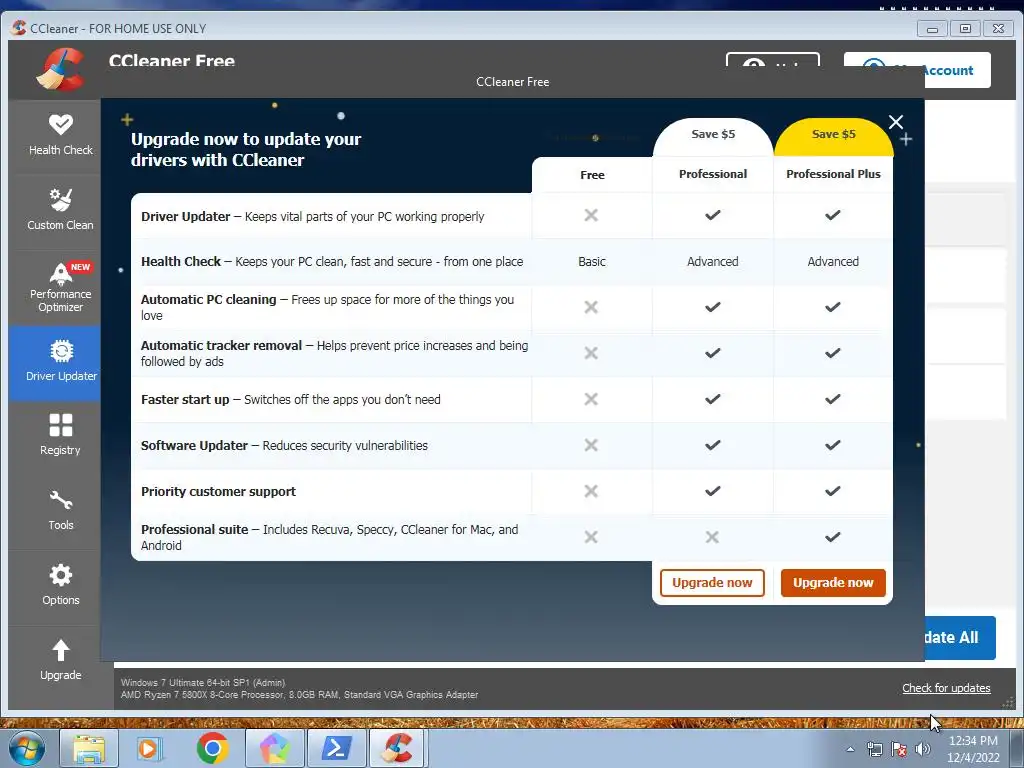Click the Driver Updater feature row text
This screenshot has height=768, width=1024.
pyautogui.click(x=312, y=216)
